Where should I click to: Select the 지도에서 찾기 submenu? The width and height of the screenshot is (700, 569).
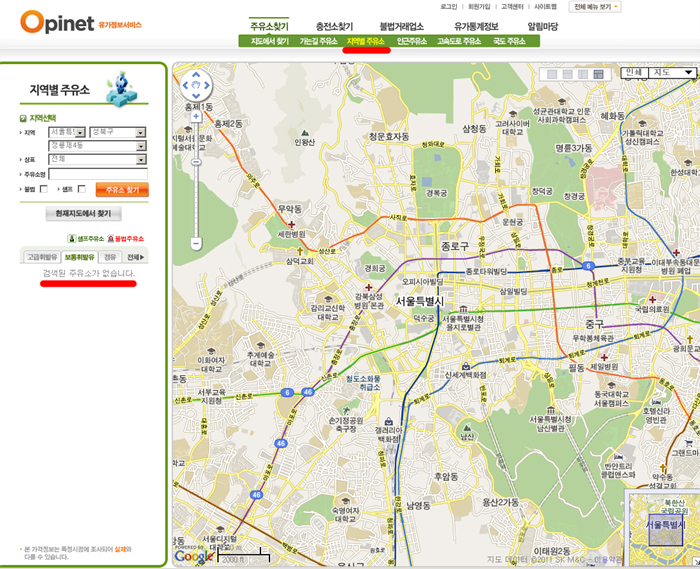pos(270,42)
